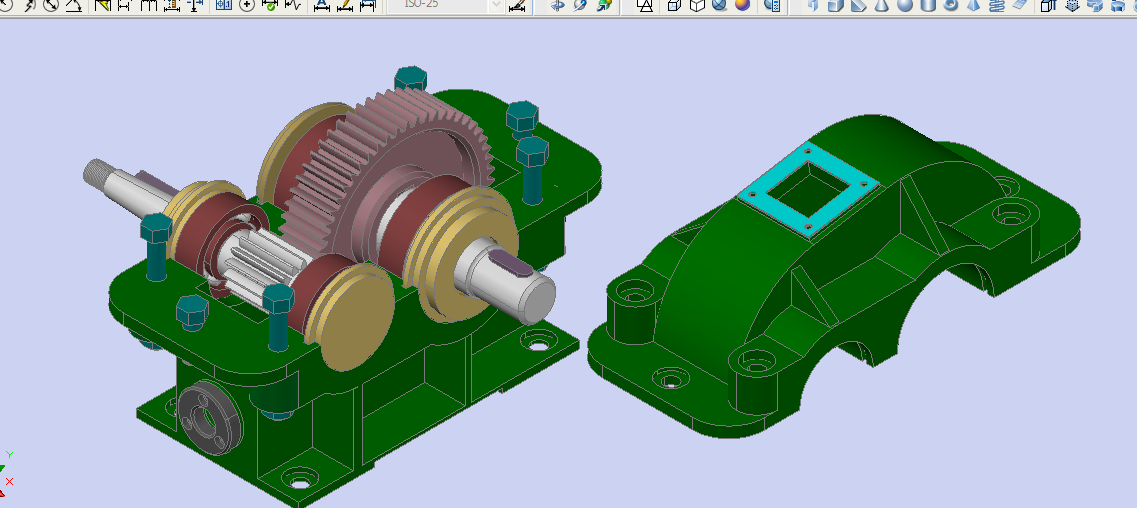
Task: Select the Cylinder solid tool
Action: tap(927, 4)
